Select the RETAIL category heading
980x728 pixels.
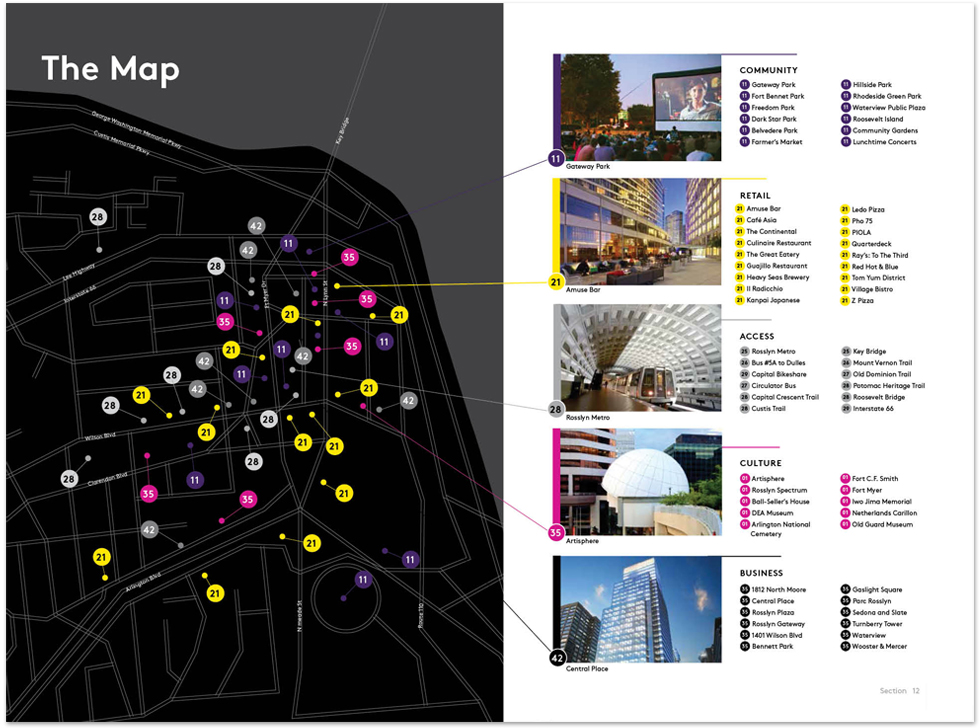tap(755, 195)
